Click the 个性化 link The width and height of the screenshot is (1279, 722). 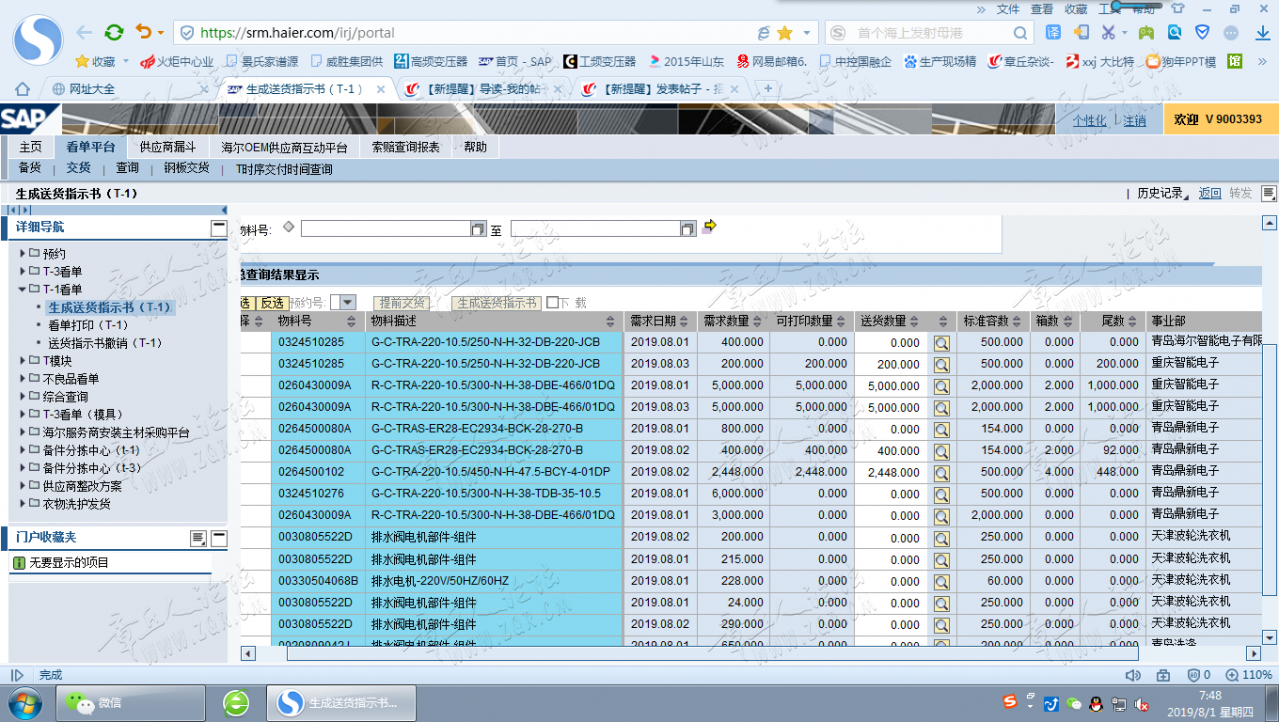point(1090,120)
